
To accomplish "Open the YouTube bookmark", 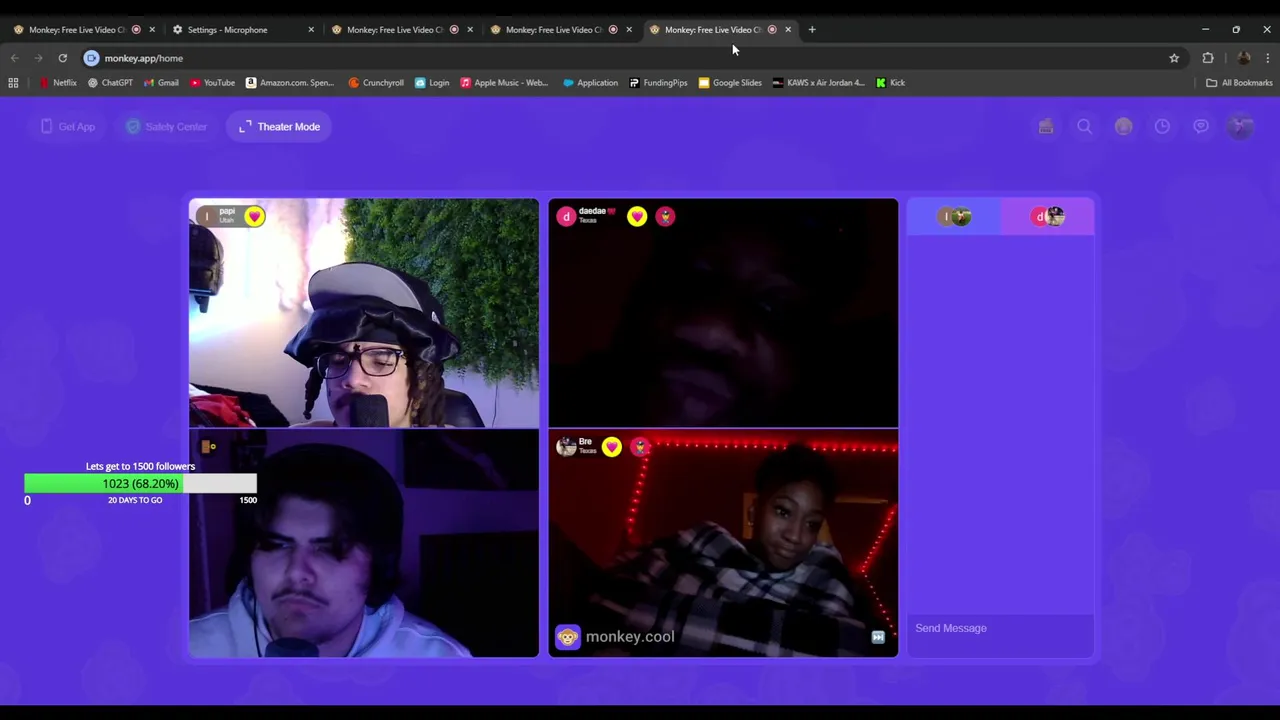I will [x=212, y=83].
